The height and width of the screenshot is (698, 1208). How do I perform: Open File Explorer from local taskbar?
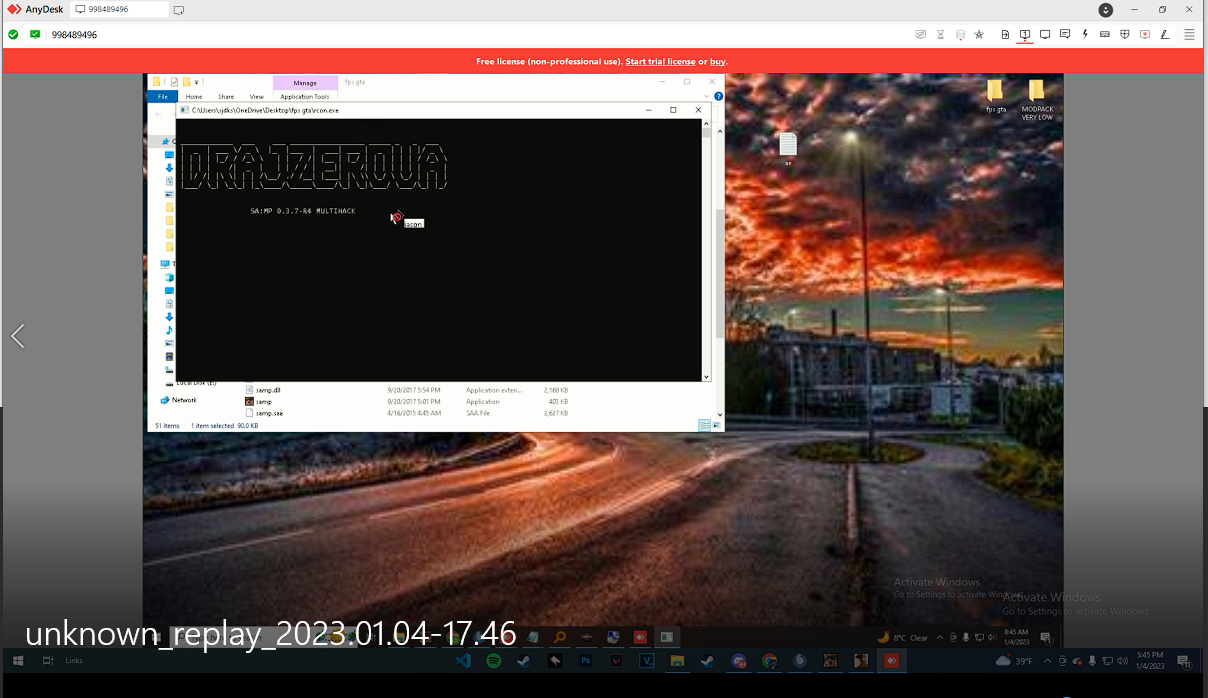[x=678, y=661]
